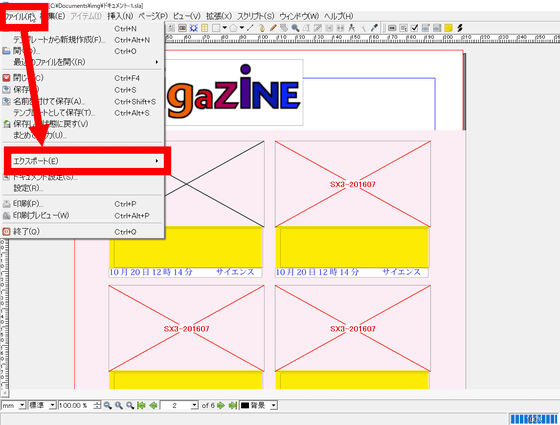Open the ヘルプ(H) menu
The height and width of the screenshot is (425, 560).
[339, 16]
